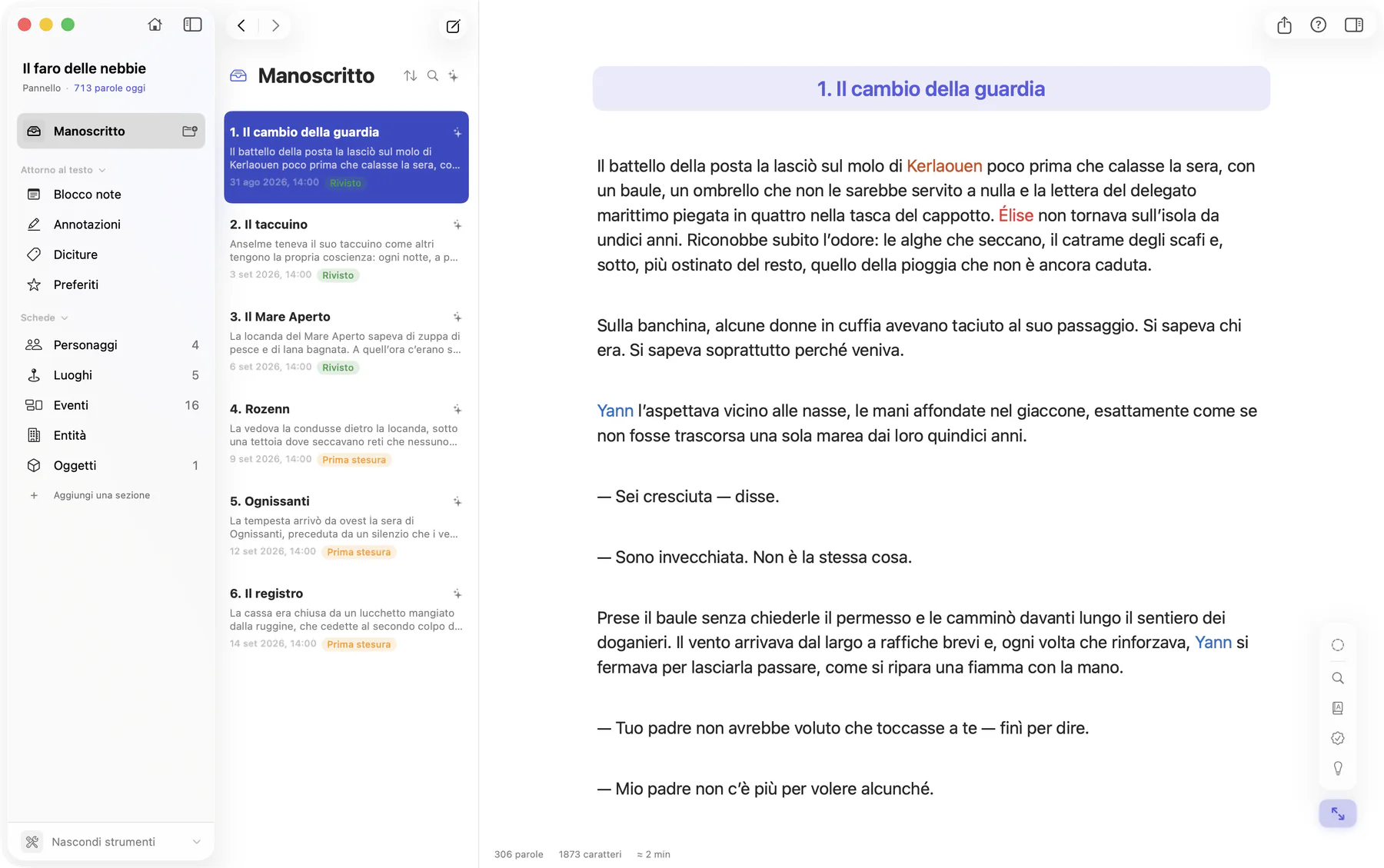Go to the home screen icon

click(x=155, y=25)
